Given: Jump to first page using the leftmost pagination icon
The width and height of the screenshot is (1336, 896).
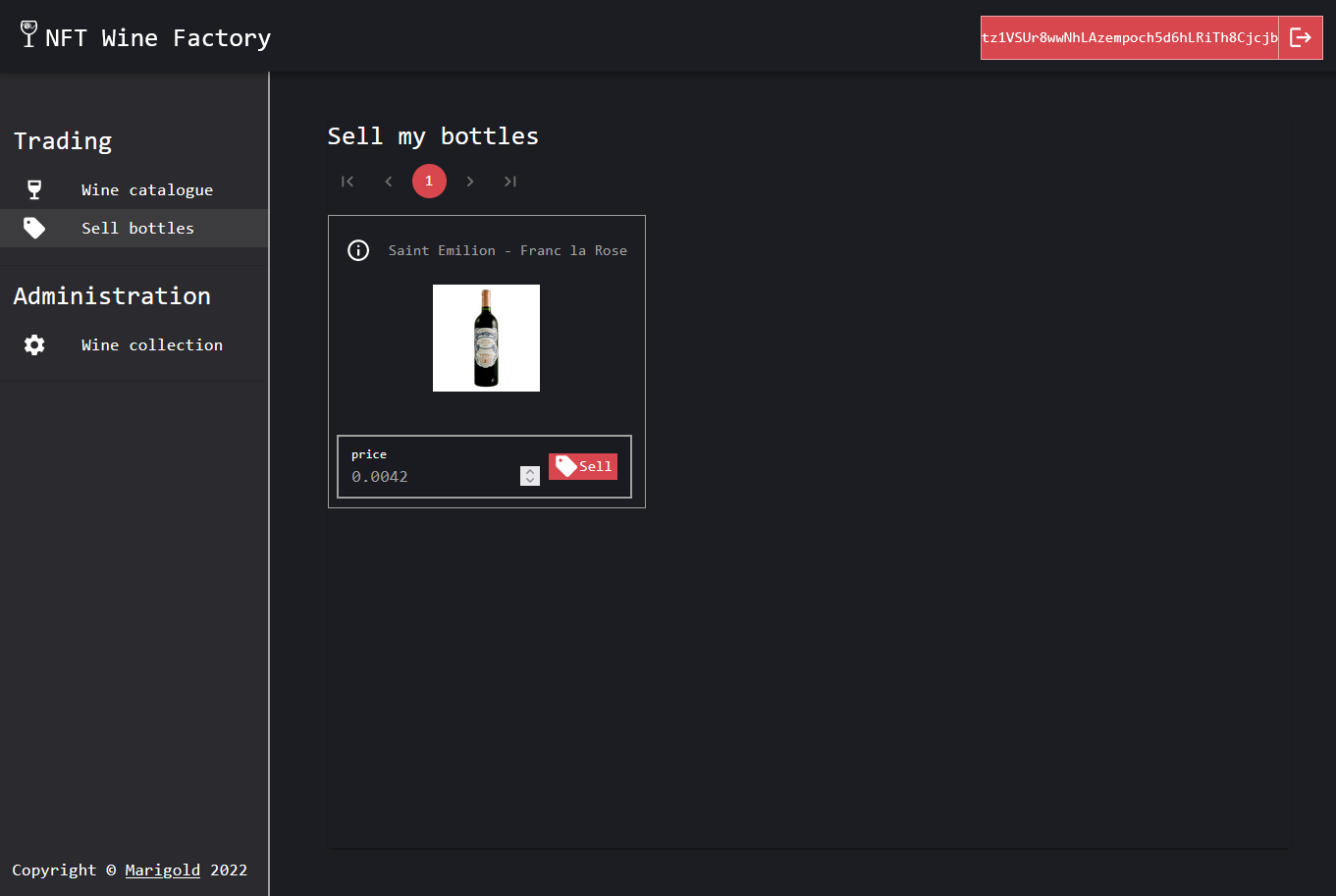Looking at the screenshot, I should click(x=347, y=181).
